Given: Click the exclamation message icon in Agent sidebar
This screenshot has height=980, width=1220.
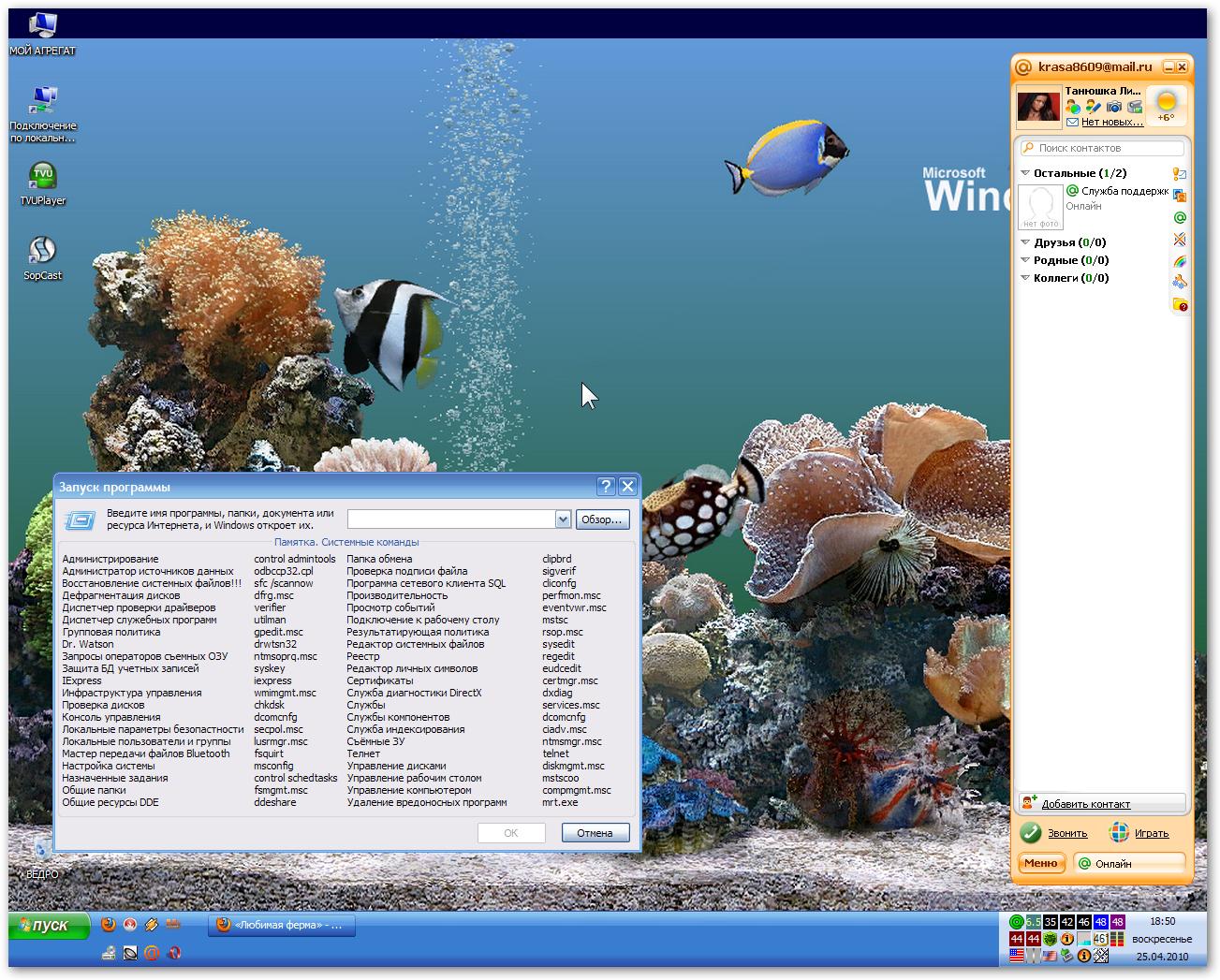Looking at the screenshot, I should (1180, 173).
